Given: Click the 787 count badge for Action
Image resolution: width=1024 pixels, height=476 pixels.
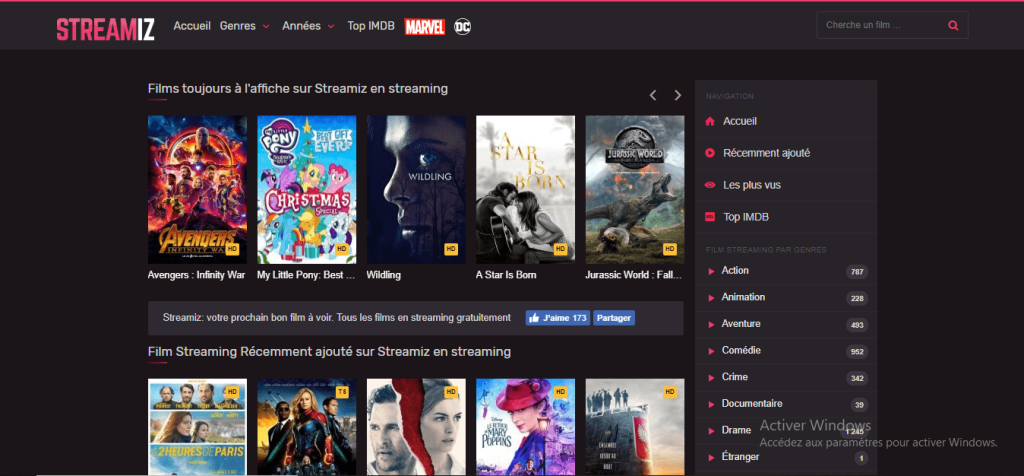Looking at the screenshot, I should pos(857,272).
